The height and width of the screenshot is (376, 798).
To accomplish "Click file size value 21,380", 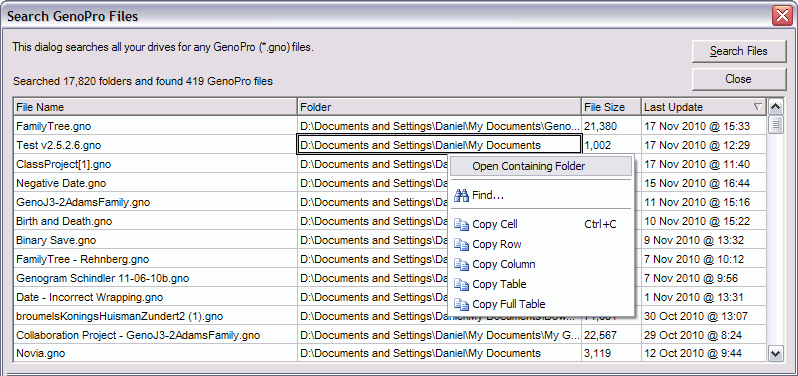I will tap(600, 126).
